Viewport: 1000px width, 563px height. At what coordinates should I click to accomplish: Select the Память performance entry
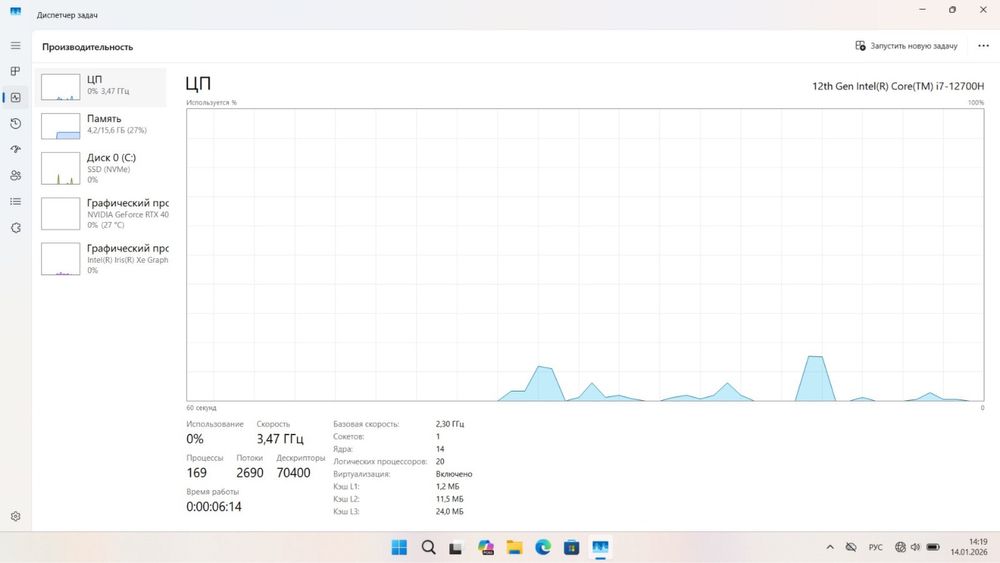coord(102,125)
